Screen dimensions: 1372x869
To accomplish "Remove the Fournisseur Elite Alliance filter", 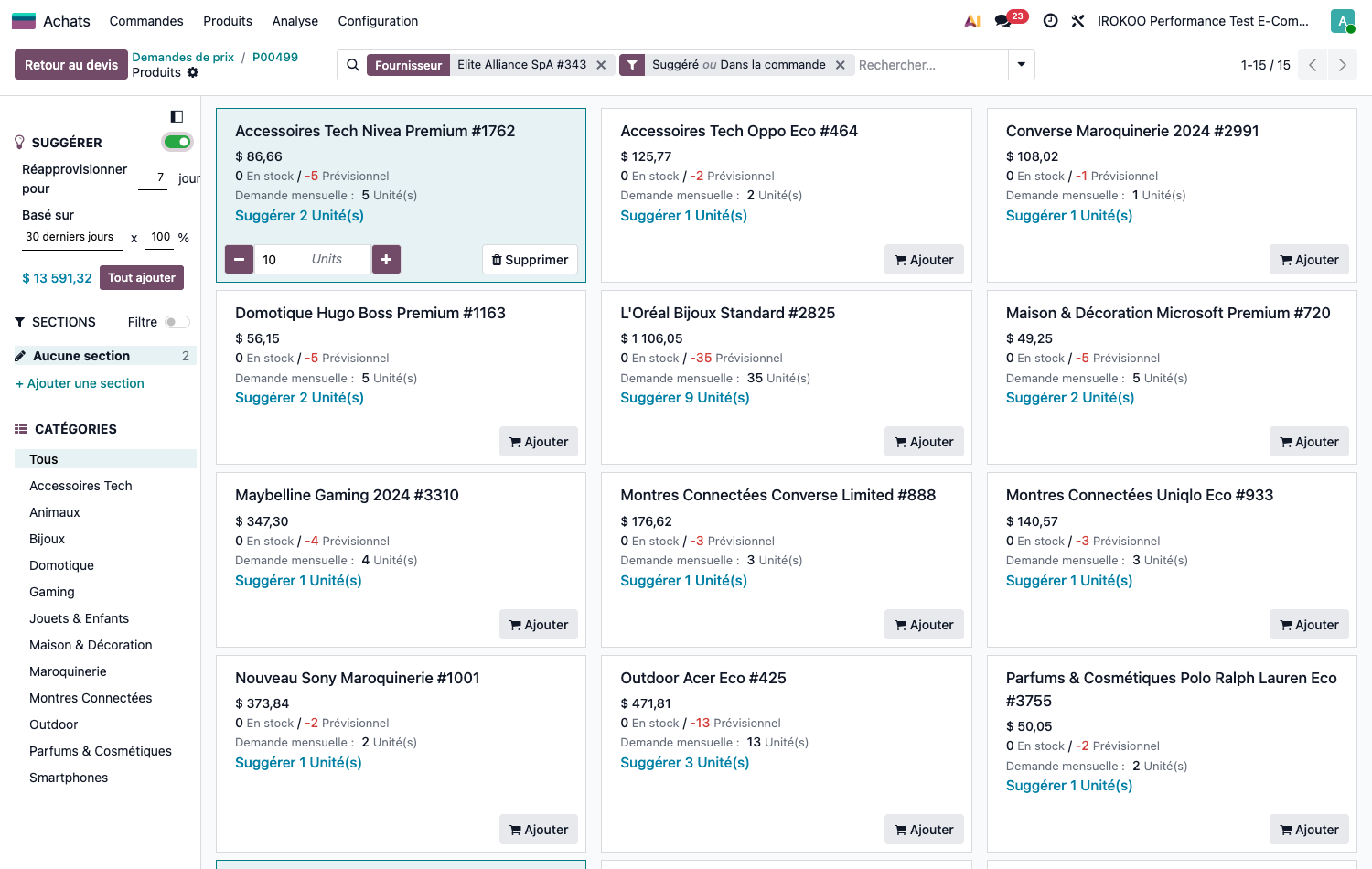I will 601,65.
